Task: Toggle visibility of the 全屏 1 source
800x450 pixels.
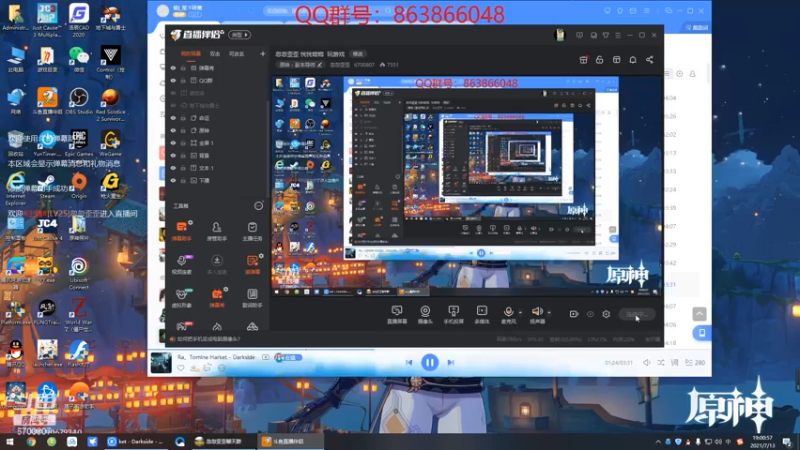Action: 173,143
